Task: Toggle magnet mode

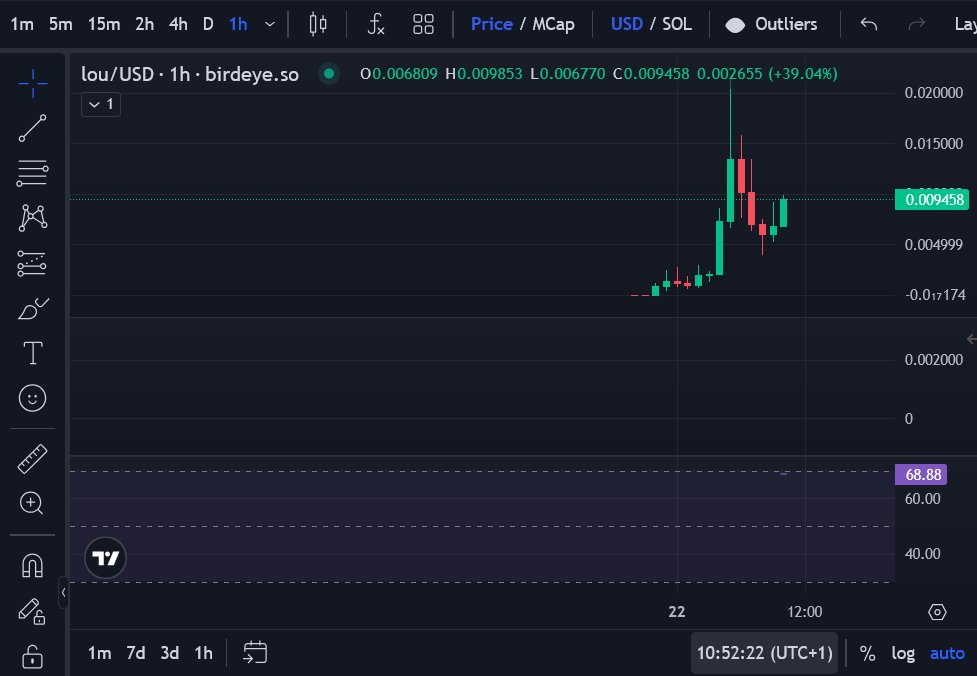Action: (x=32, y=566)
